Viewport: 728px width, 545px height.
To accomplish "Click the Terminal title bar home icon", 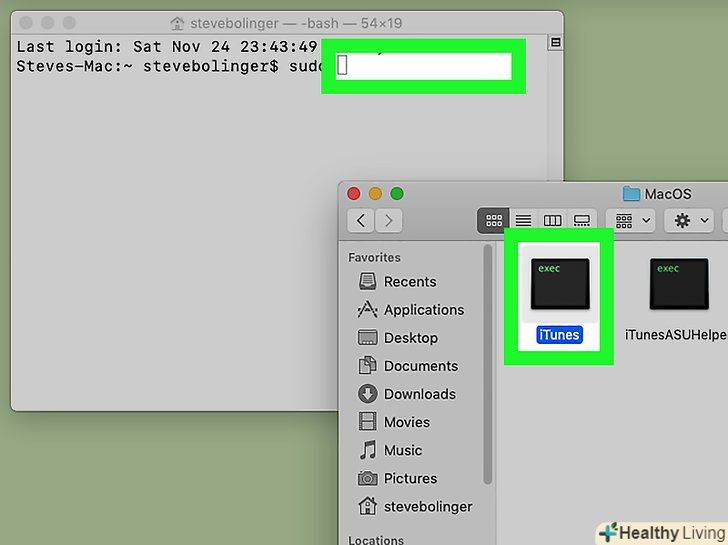I will (177, 23).
